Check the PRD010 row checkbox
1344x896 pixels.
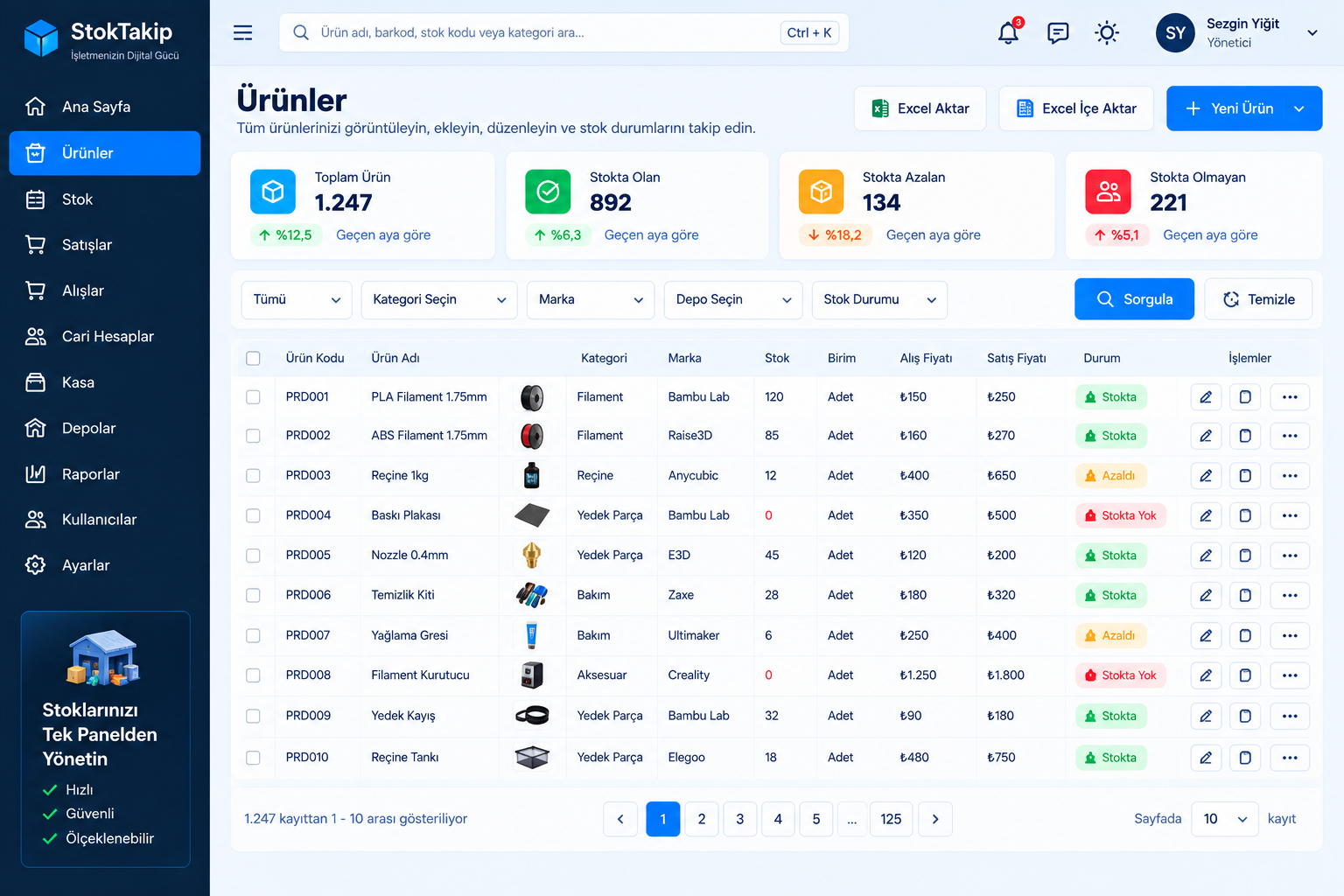click(253, 758)
